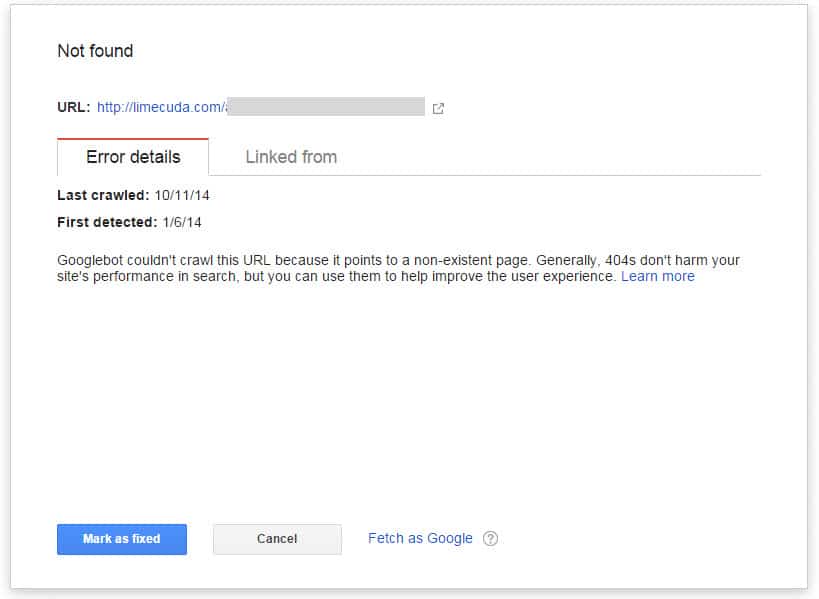Follow the Fetch as Google link

click(420, 538)
